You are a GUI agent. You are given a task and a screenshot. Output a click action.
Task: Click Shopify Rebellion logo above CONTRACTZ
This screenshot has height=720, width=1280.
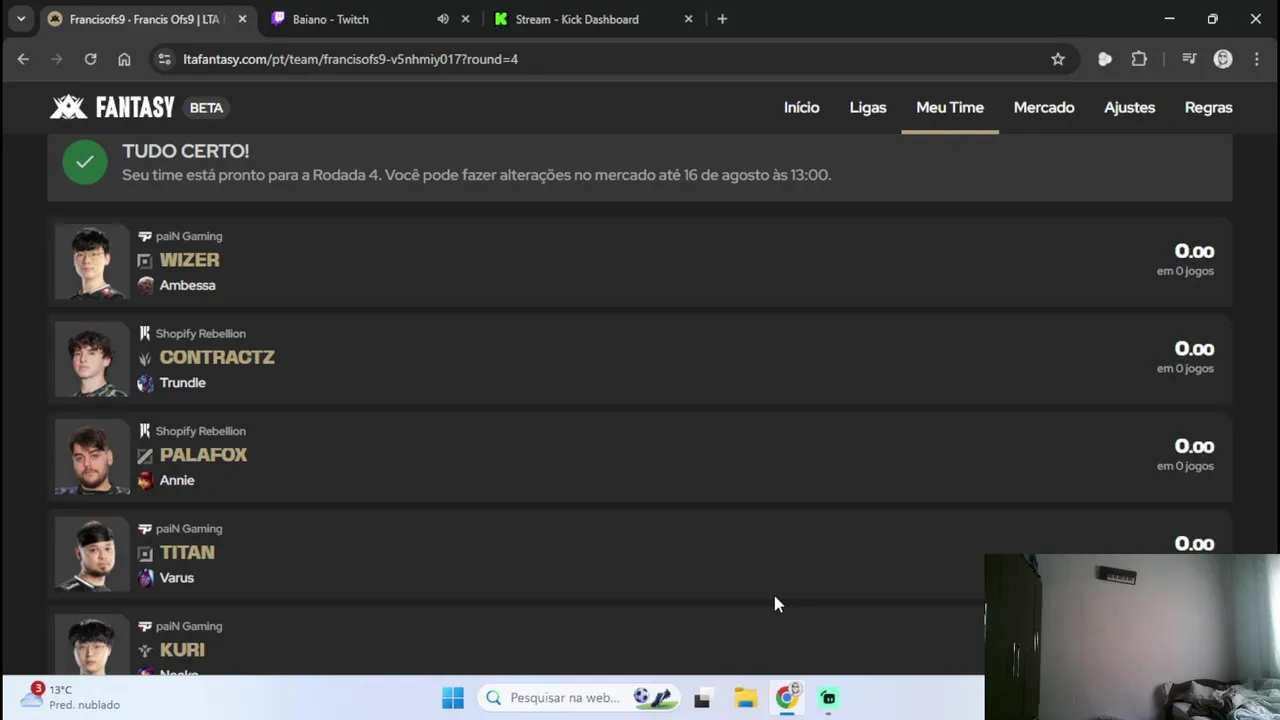pos(145,333)
